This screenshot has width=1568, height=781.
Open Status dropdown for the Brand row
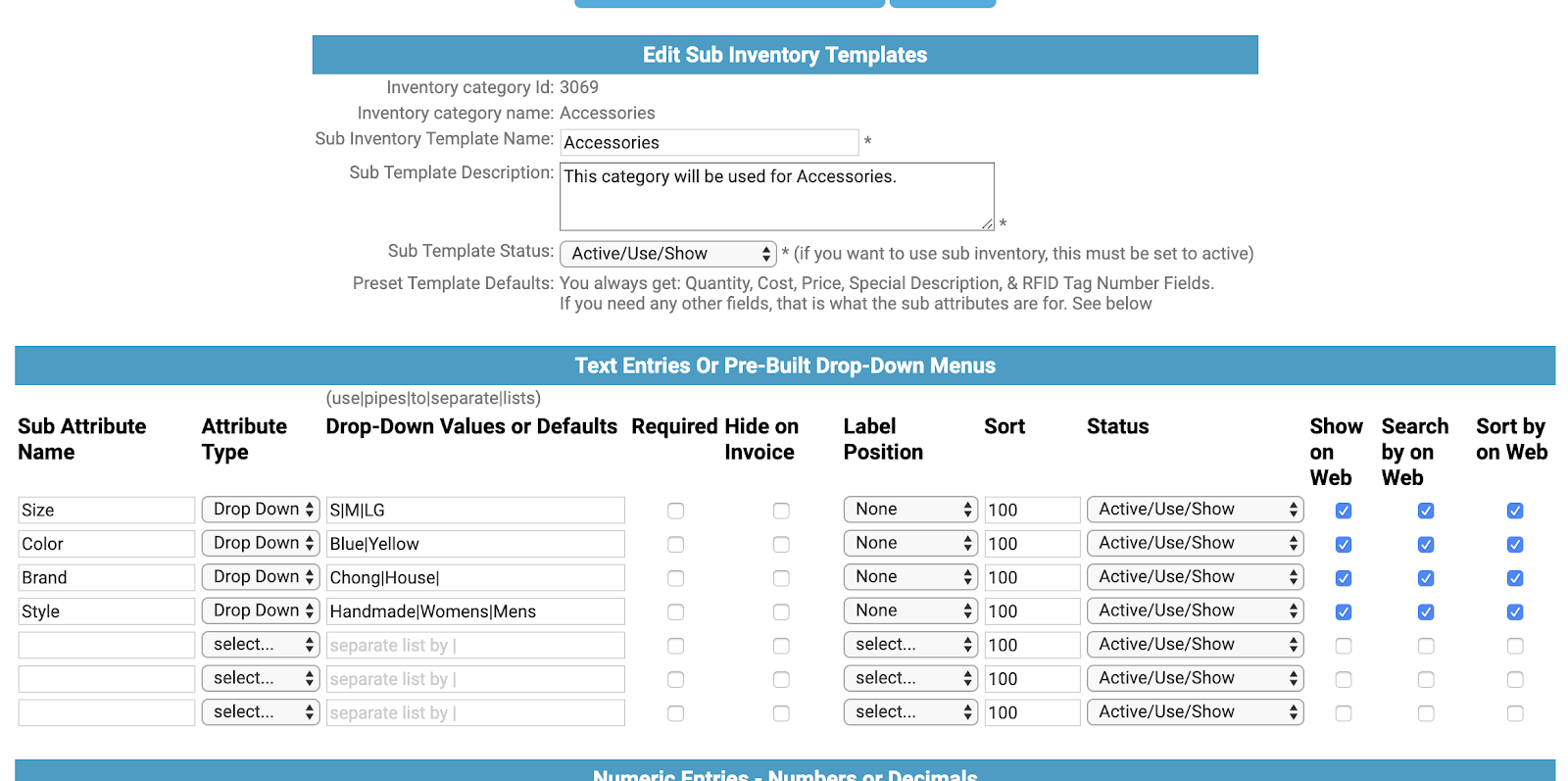click(1195, 577)
